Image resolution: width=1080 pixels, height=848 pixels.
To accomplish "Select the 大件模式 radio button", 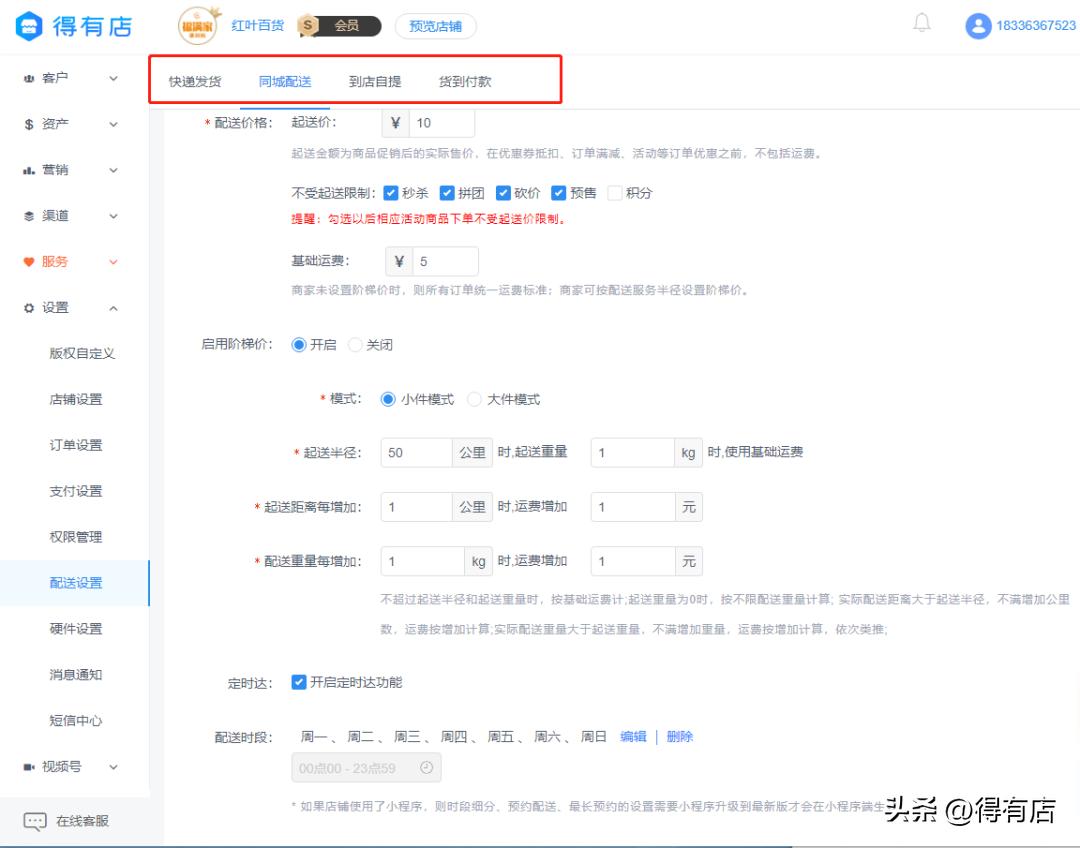I will click(472, 398).
